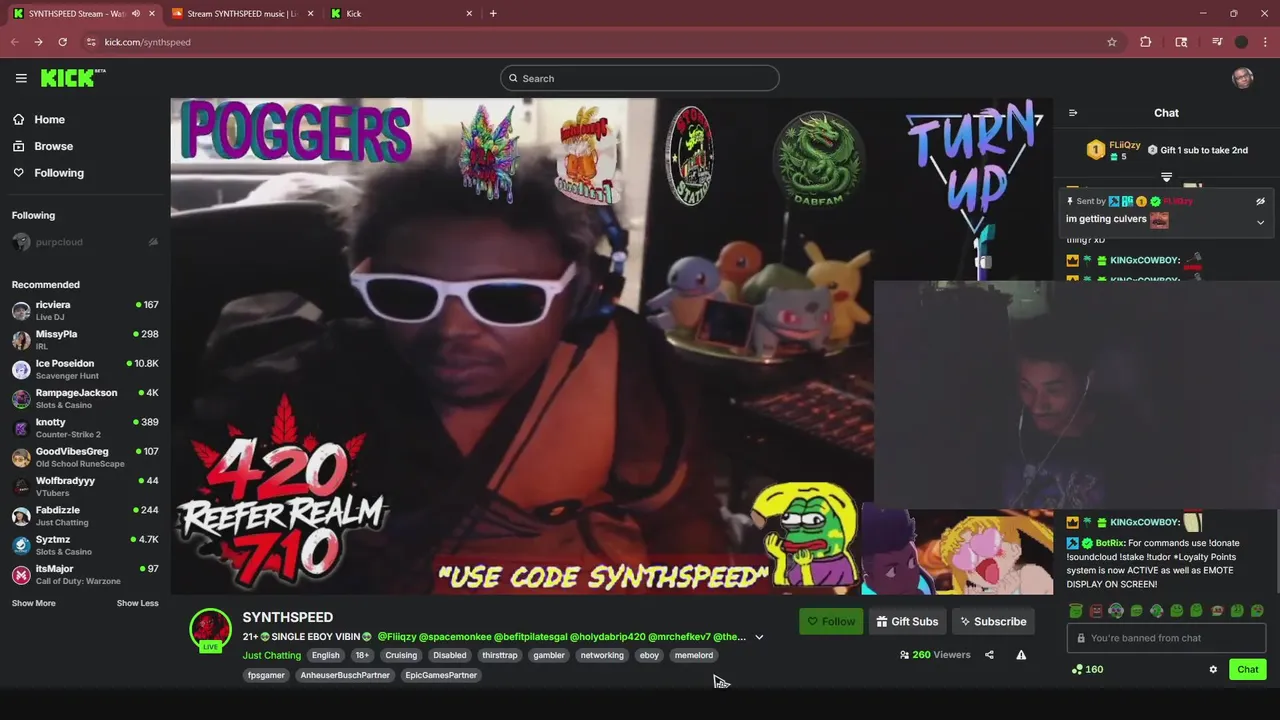Select the fpsgamer tag
1280x720 pixels.
point(266,675)
